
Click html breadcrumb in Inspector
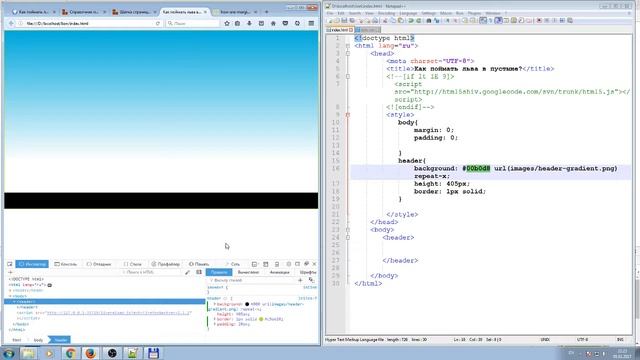17,340
